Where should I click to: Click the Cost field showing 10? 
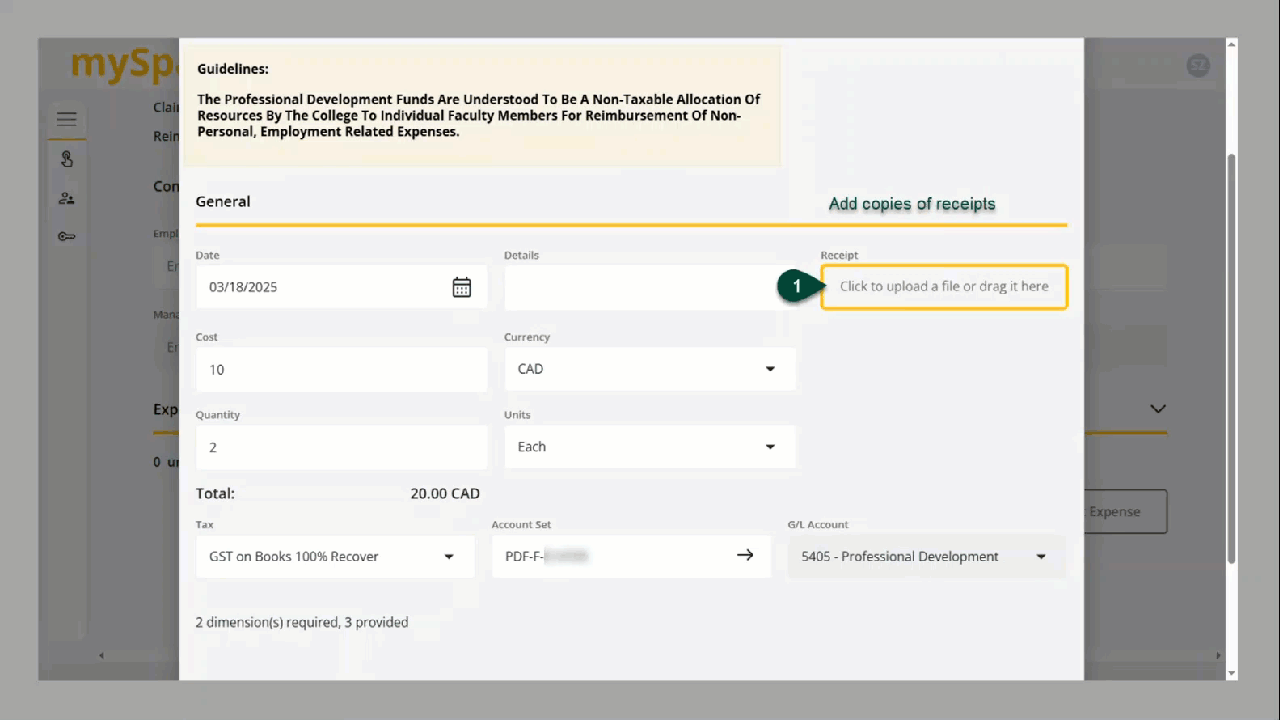[342, 369]
